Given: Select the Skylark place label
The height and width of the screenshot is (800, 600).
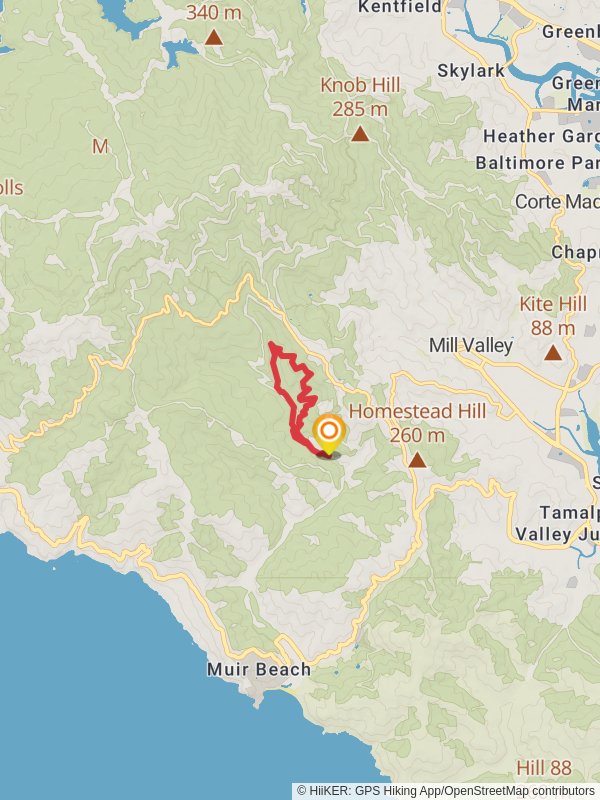Looking at the screenshot, I should click(471, 71).
